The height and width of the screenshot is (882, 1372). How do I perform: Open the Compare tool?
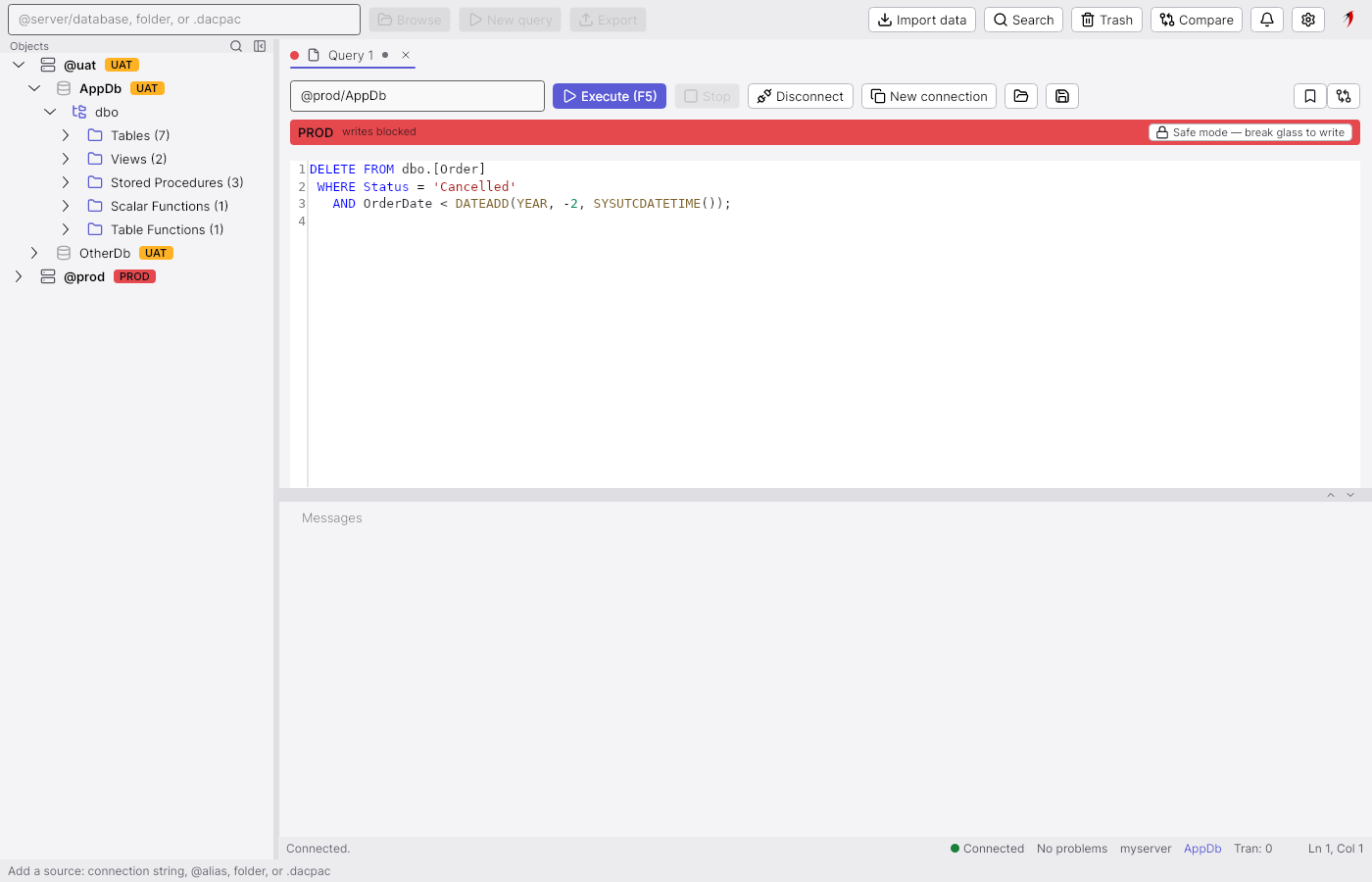(1197, 20)
